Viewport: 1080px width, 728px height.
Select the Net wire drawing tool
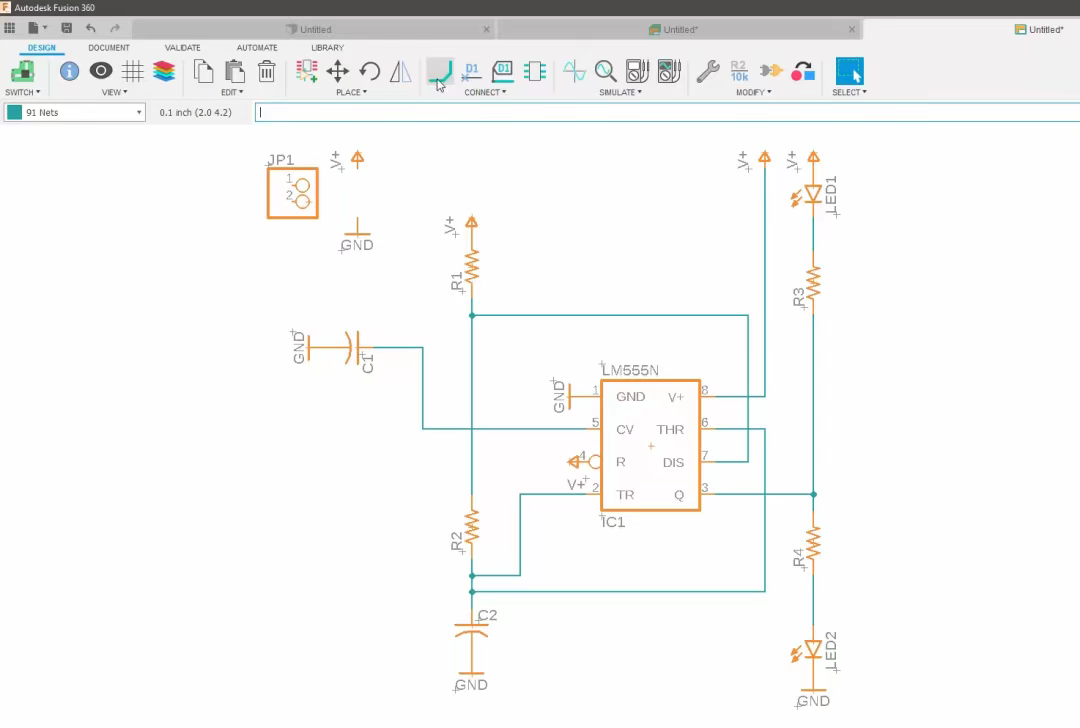[439, 71]
